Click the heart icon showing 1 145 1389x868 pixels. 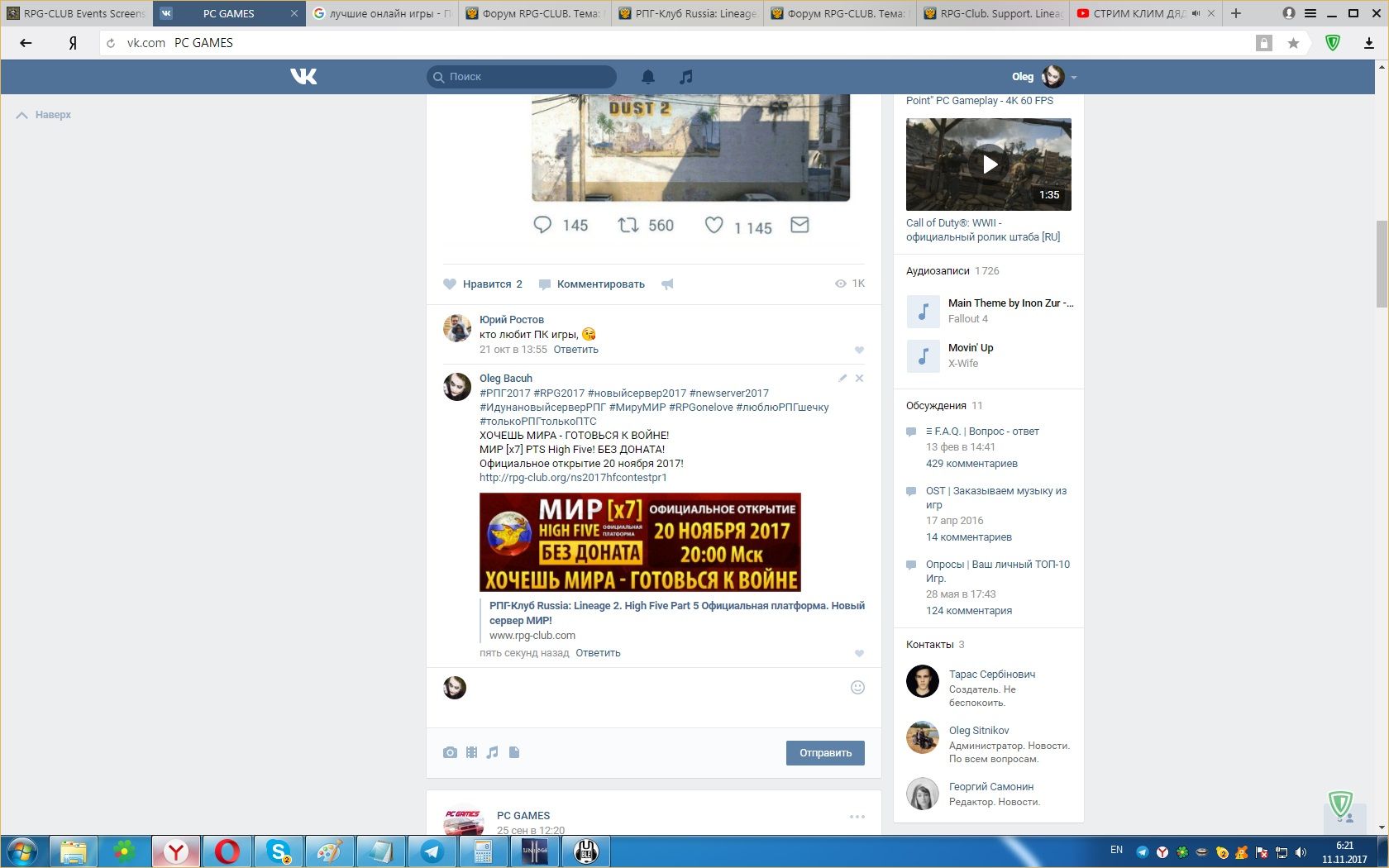(714, 225)
